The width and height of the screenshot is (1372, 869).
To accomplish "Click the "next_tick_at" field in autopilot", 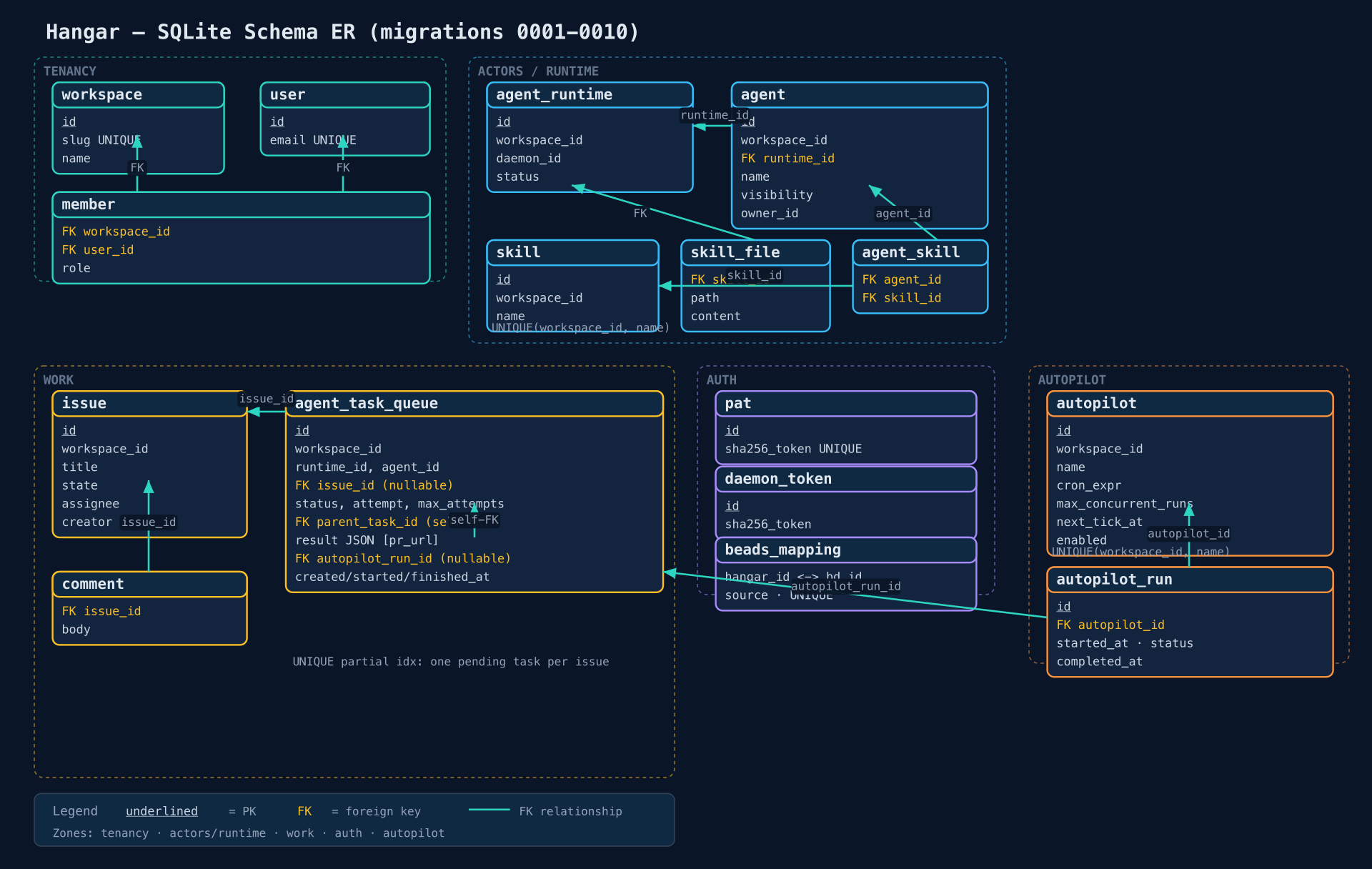I will (1100, 522).
